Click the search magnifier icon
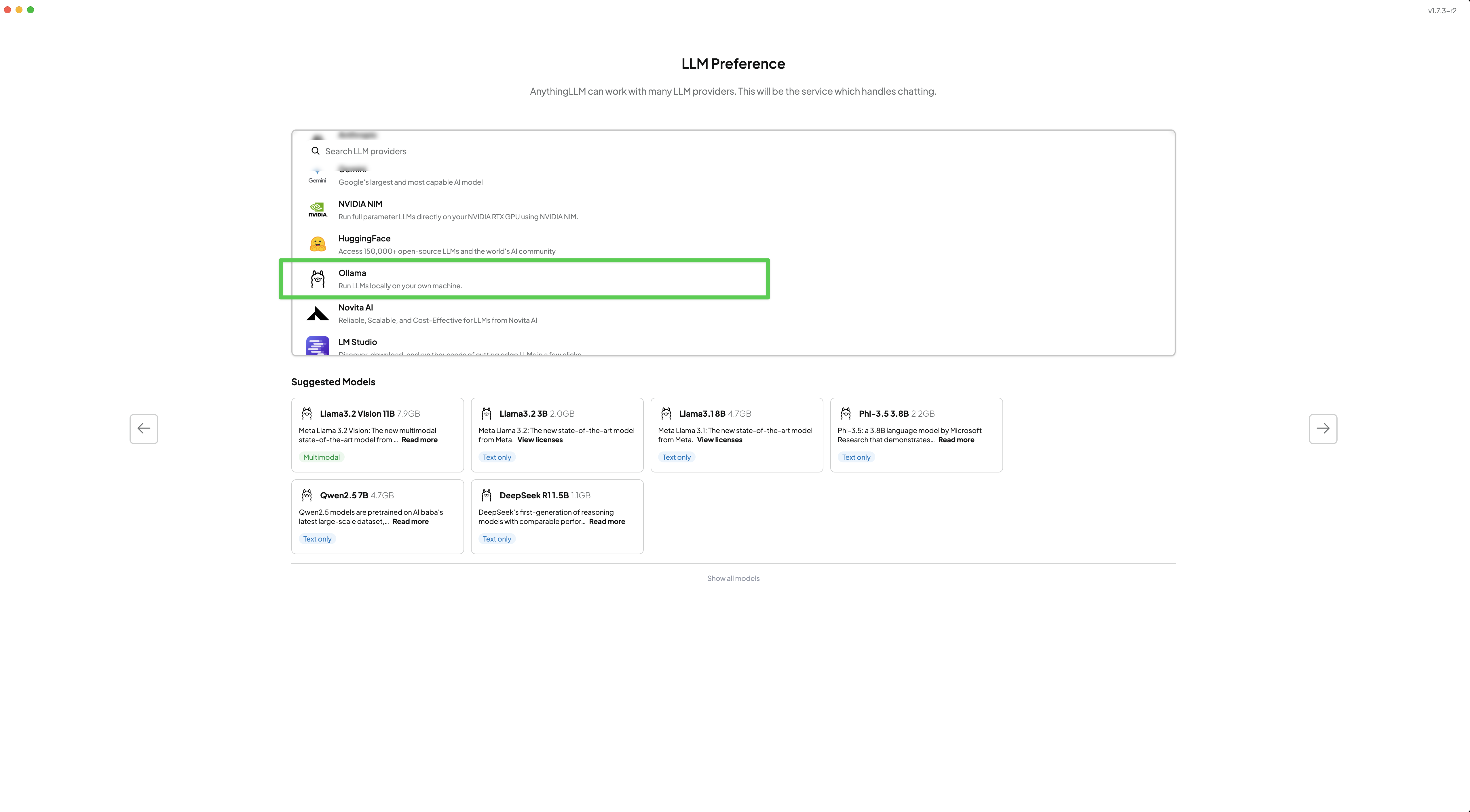This screenshot has width=1470, height=812. [315, 151]
